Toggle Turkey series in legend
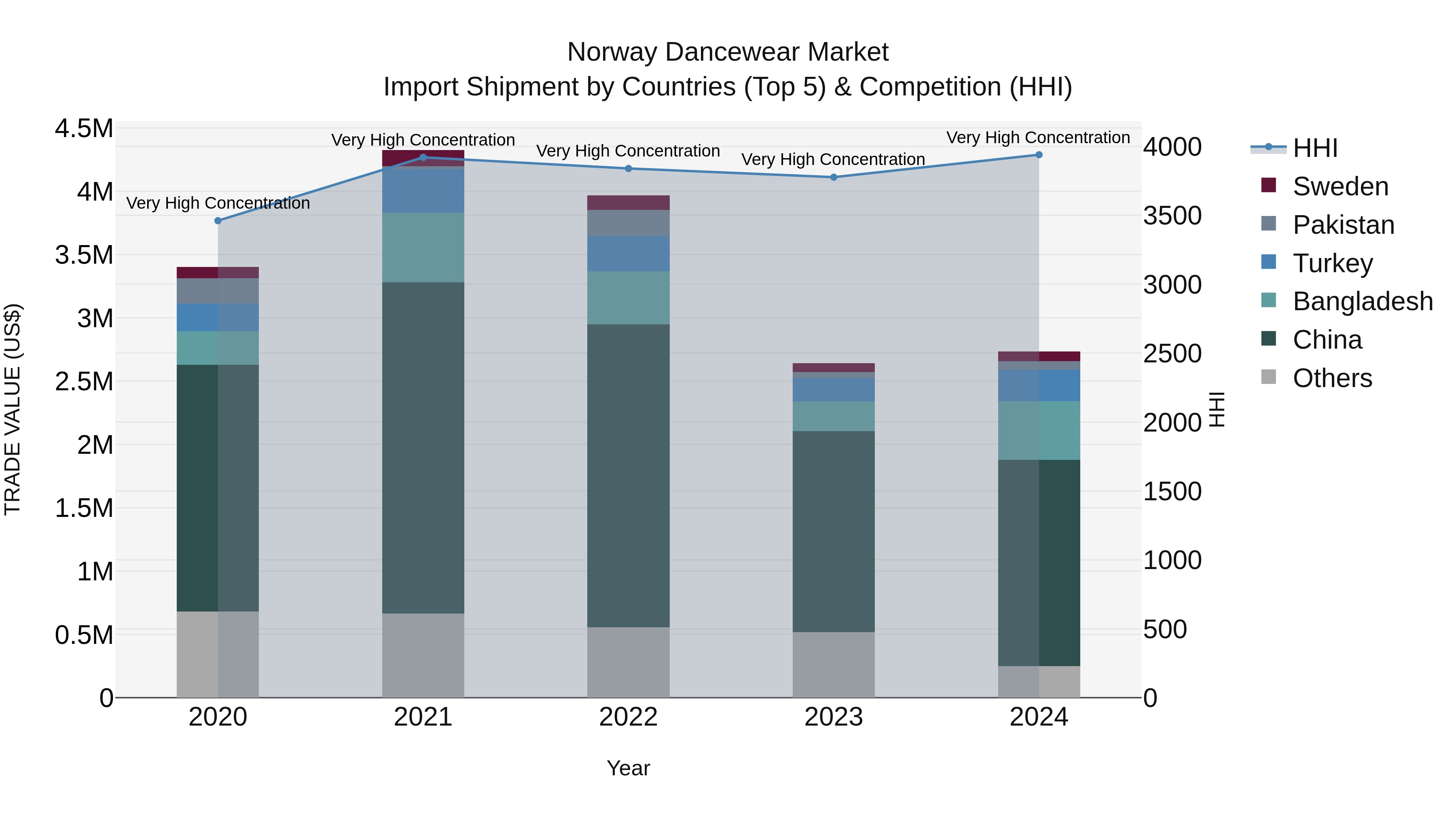 tap(1316, 263)
